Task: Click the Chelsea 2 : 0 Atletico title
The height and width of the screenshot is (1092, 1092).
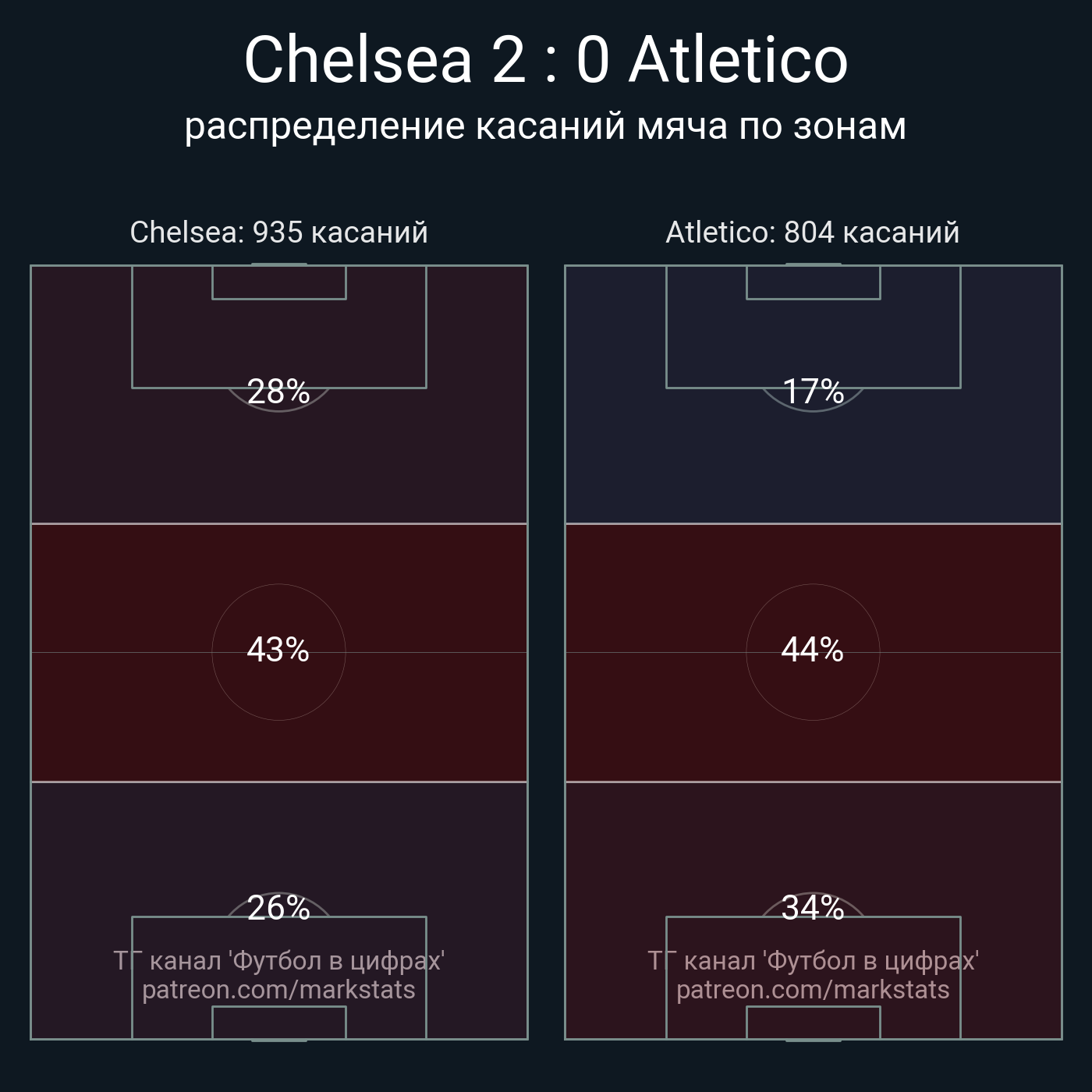Action: (x=546, y=60)
